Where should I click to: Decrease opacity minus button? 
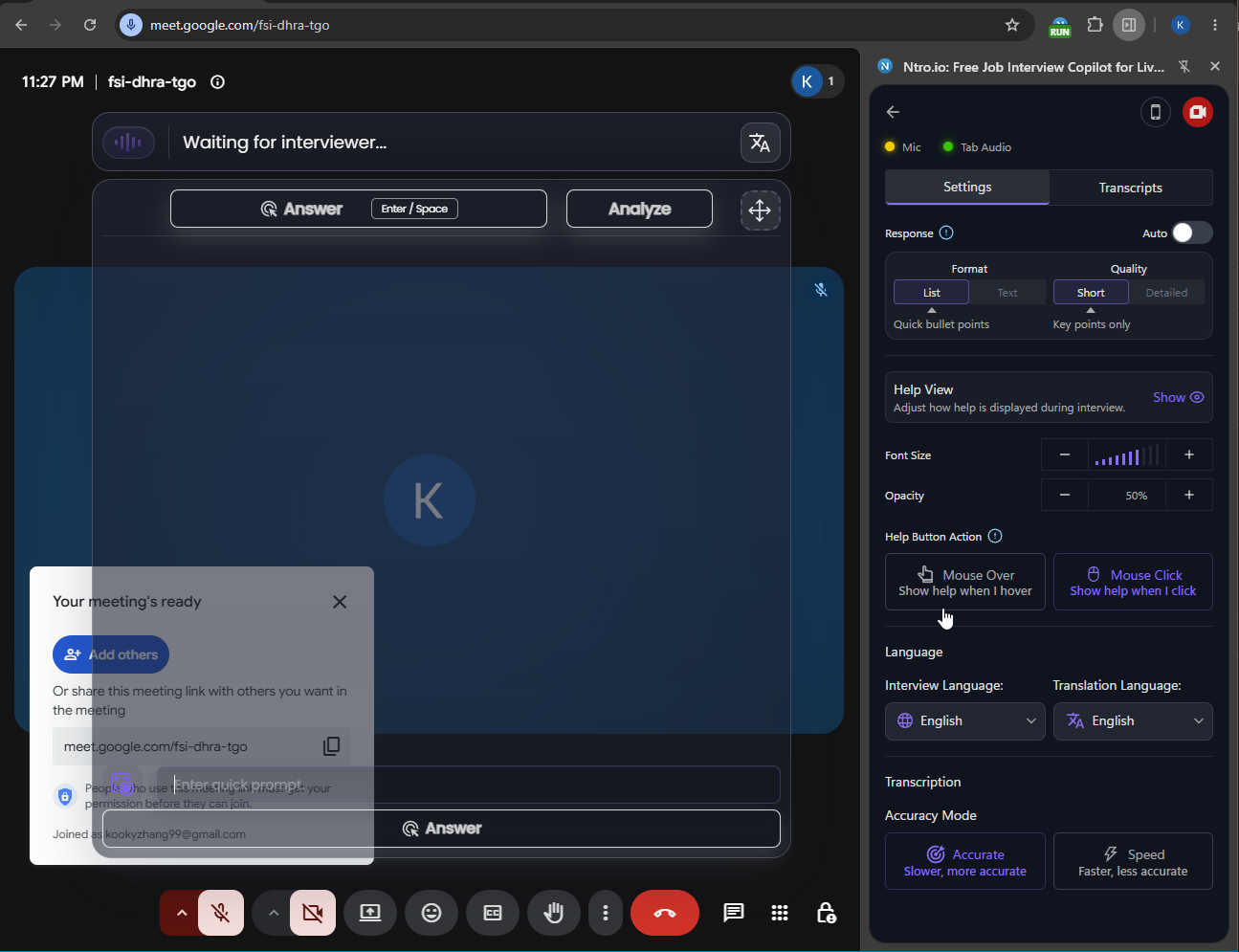[1065, 495]
